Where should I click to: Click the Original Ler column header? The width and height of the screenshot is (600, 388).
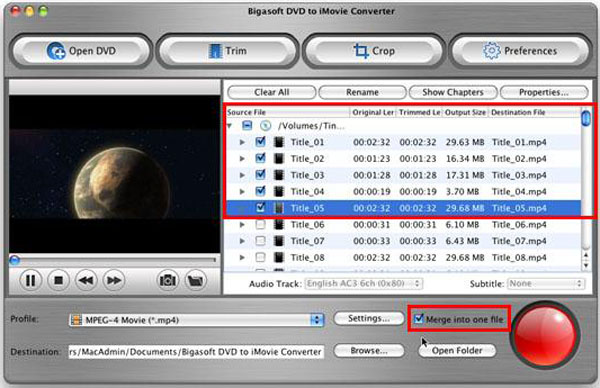373,112
